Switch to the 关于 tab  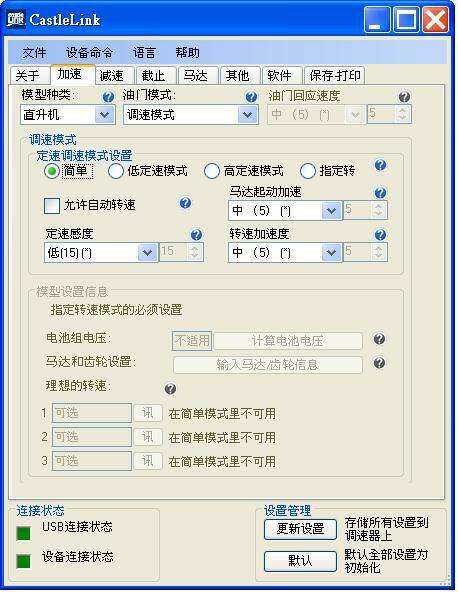coord(30,76)
